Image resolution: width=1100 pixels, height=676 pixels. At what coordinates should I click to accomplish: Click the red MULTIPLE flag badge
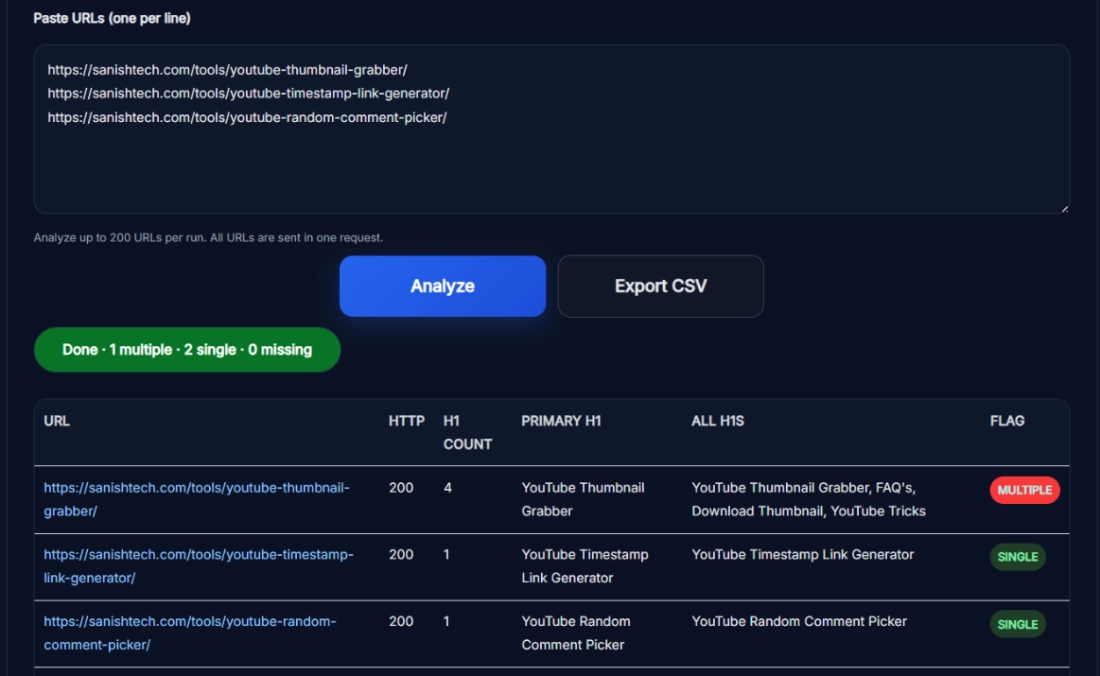point(1024,490)
